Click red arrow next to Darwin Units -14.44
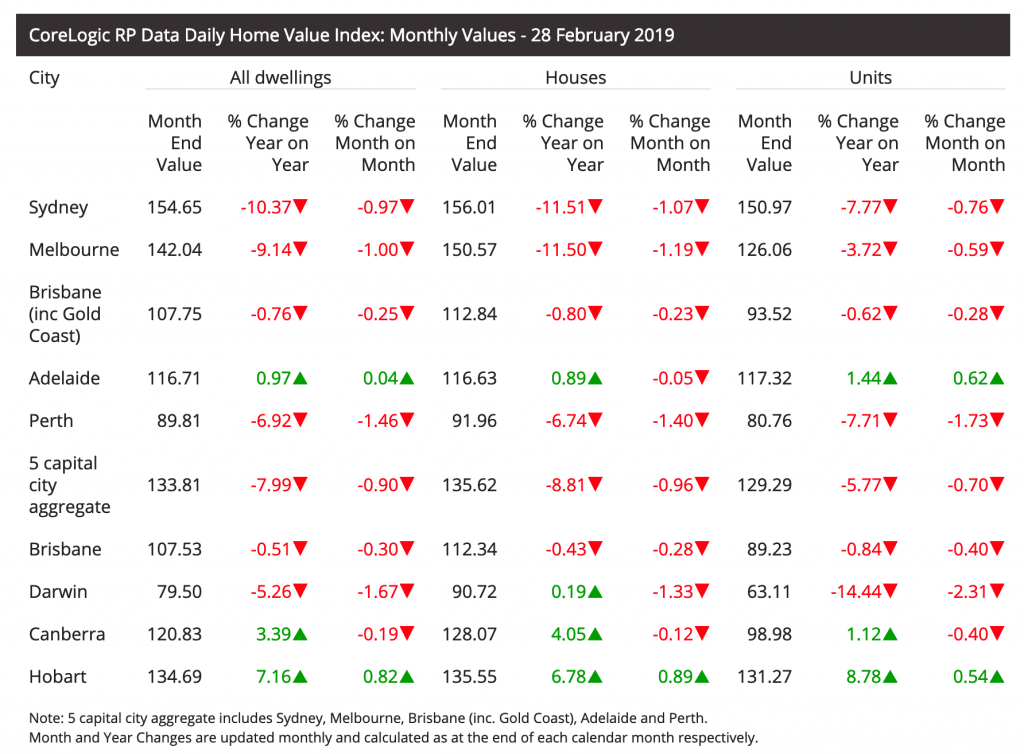This screenshot has height=754, width=1024. point(891,592)
